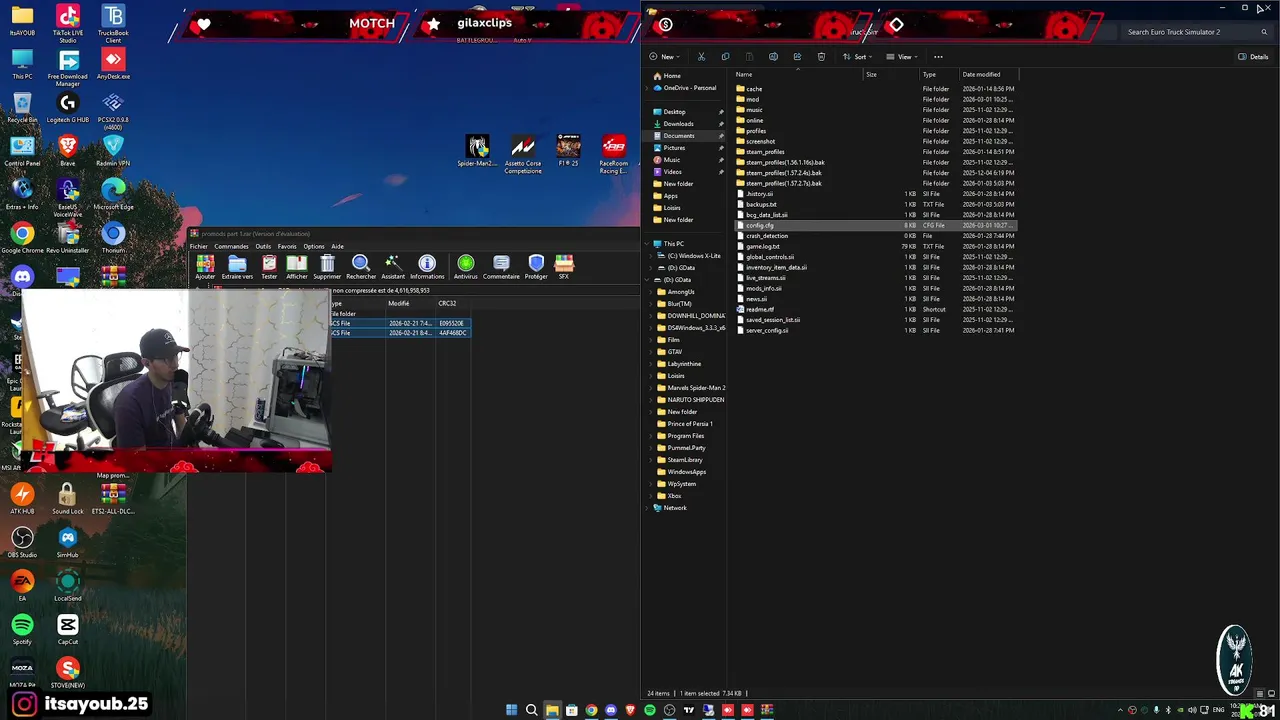Click the Tester icon in WinRAR toolbar
The height and width of the screenshot is (720, 1280).
pyautogui.click(x=269, y=264)
